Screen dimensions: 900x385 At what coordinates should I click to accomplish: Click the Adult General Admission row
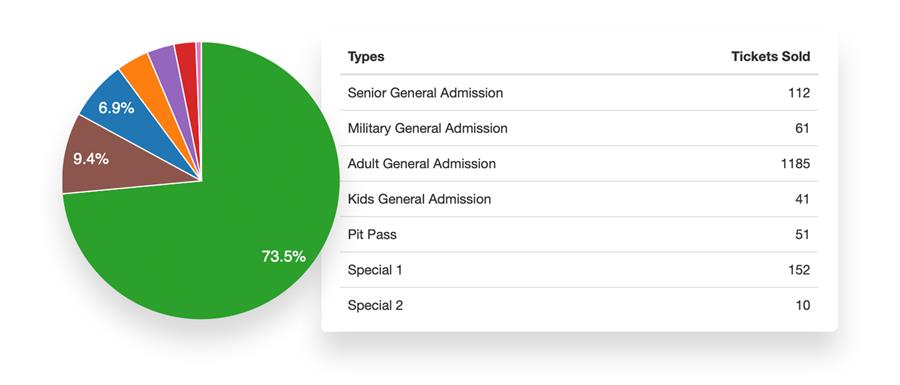tap(579, 164)
